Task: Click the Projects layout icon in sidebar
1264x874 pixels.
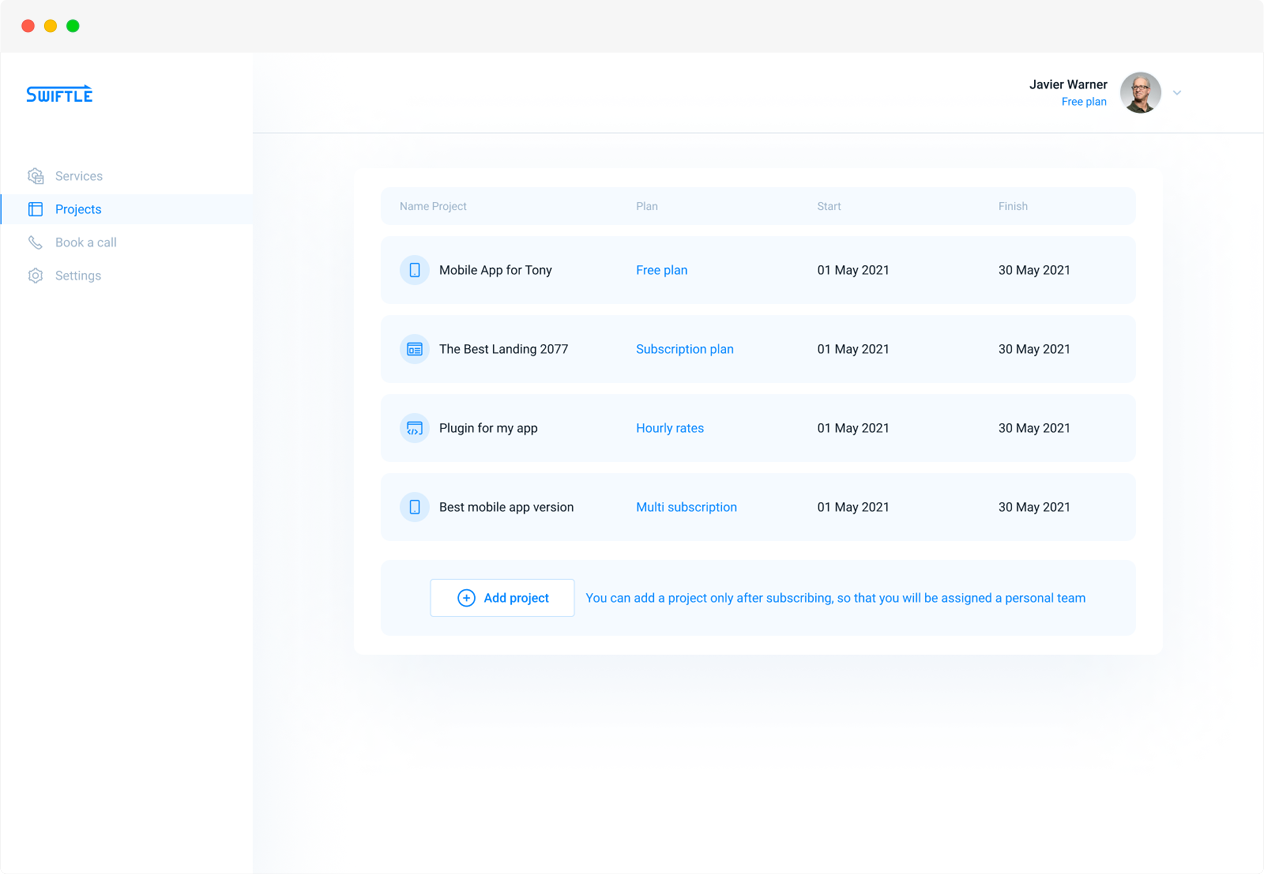Action: tap(36, 209)
